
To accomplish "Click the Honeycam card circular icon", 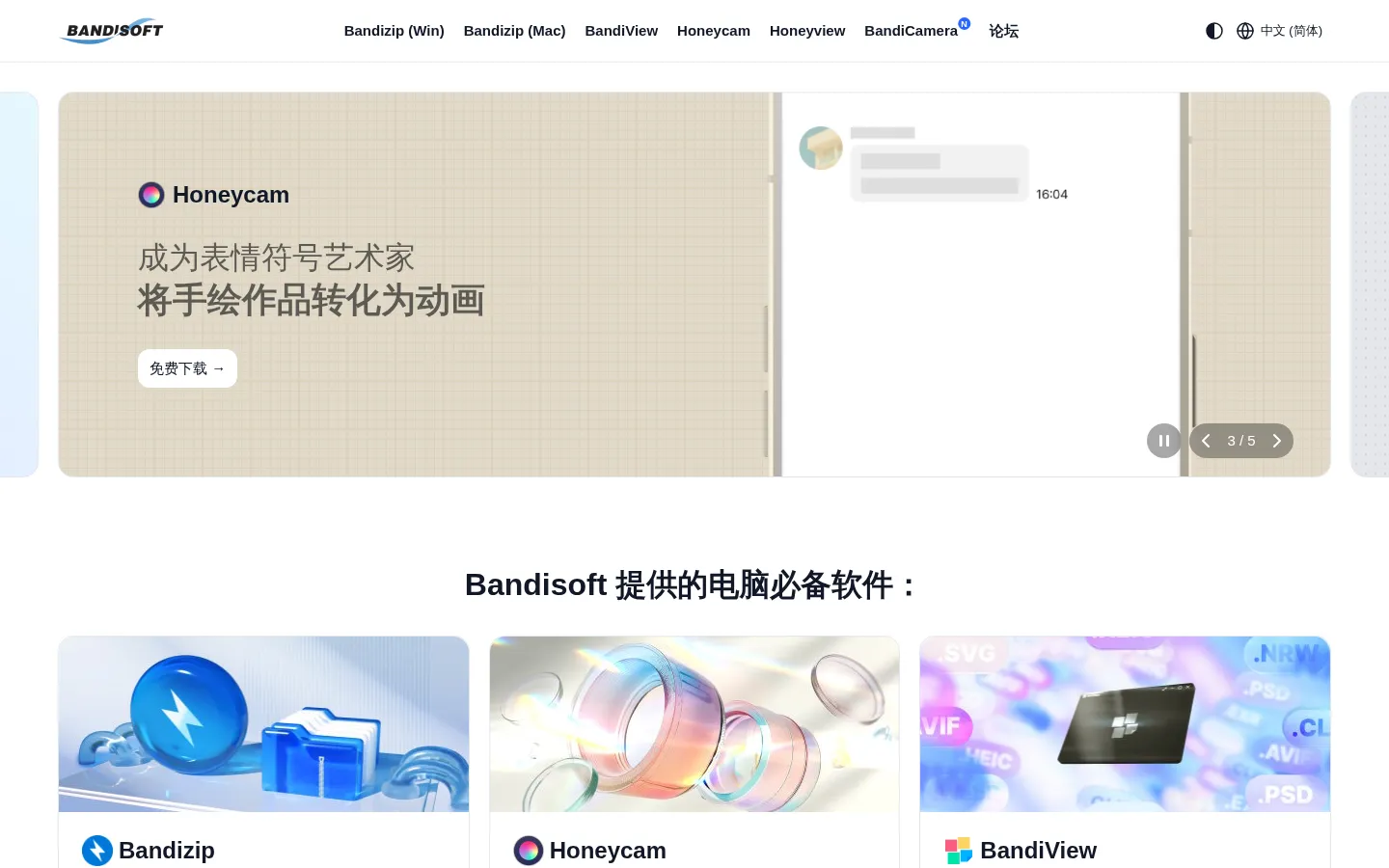I will pos(529,851).
